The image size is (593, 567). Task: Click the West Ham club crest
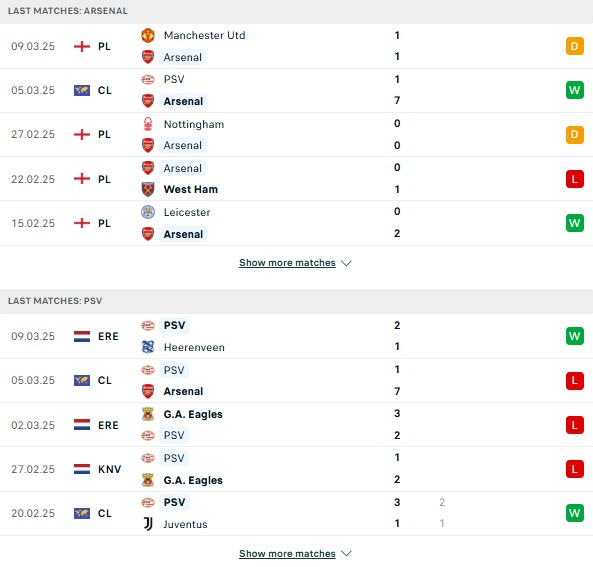tap(148, 189)
